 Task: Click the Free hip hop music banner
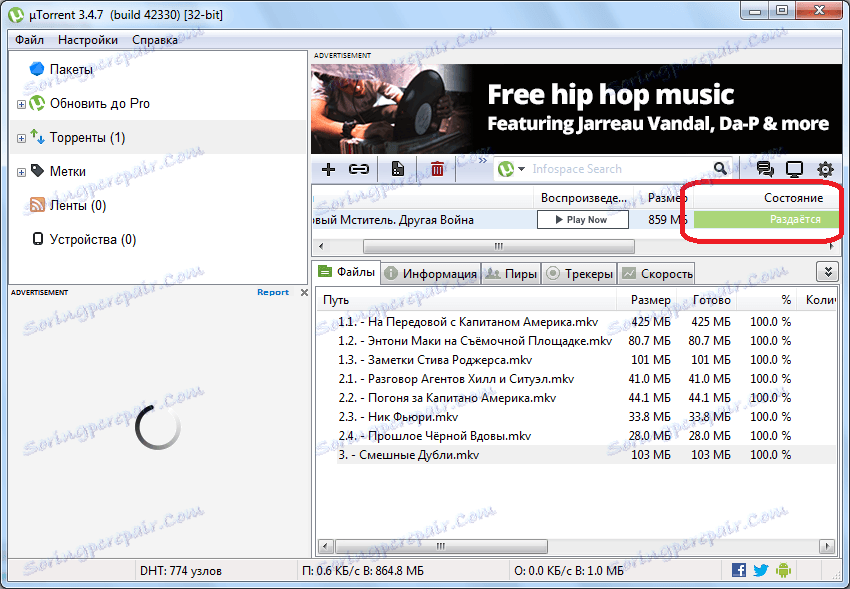tap(577, 109)
